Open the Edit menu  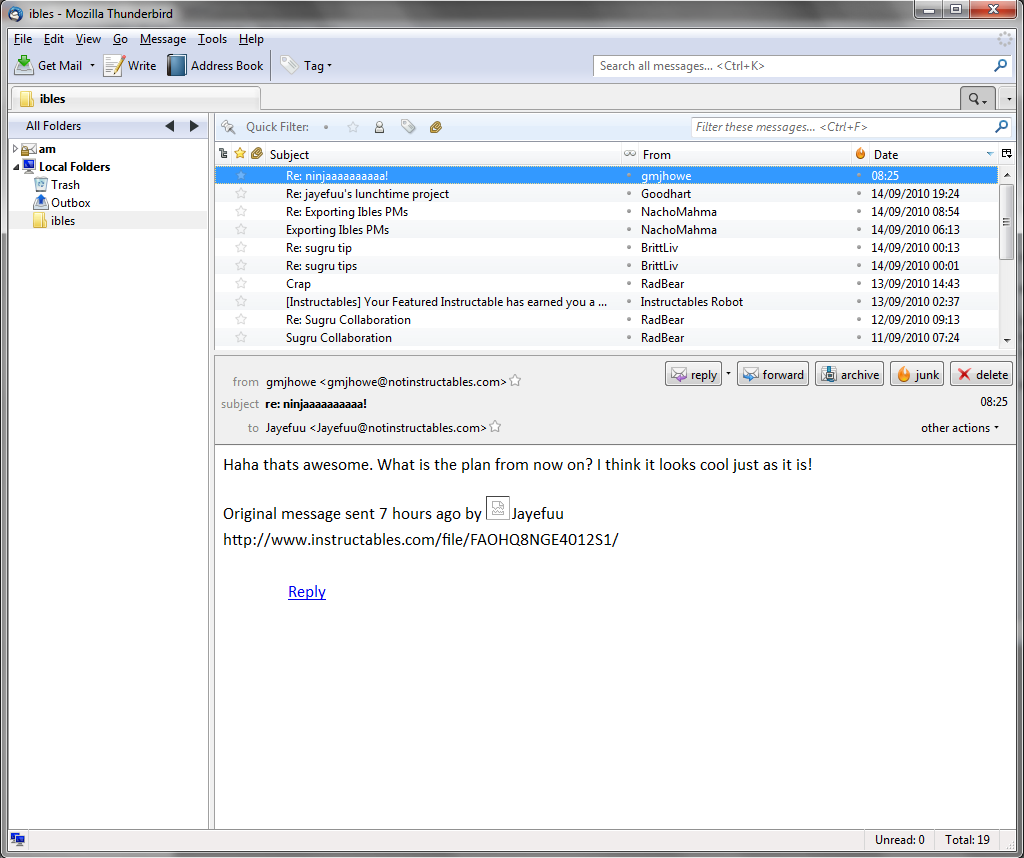[54, 39]
